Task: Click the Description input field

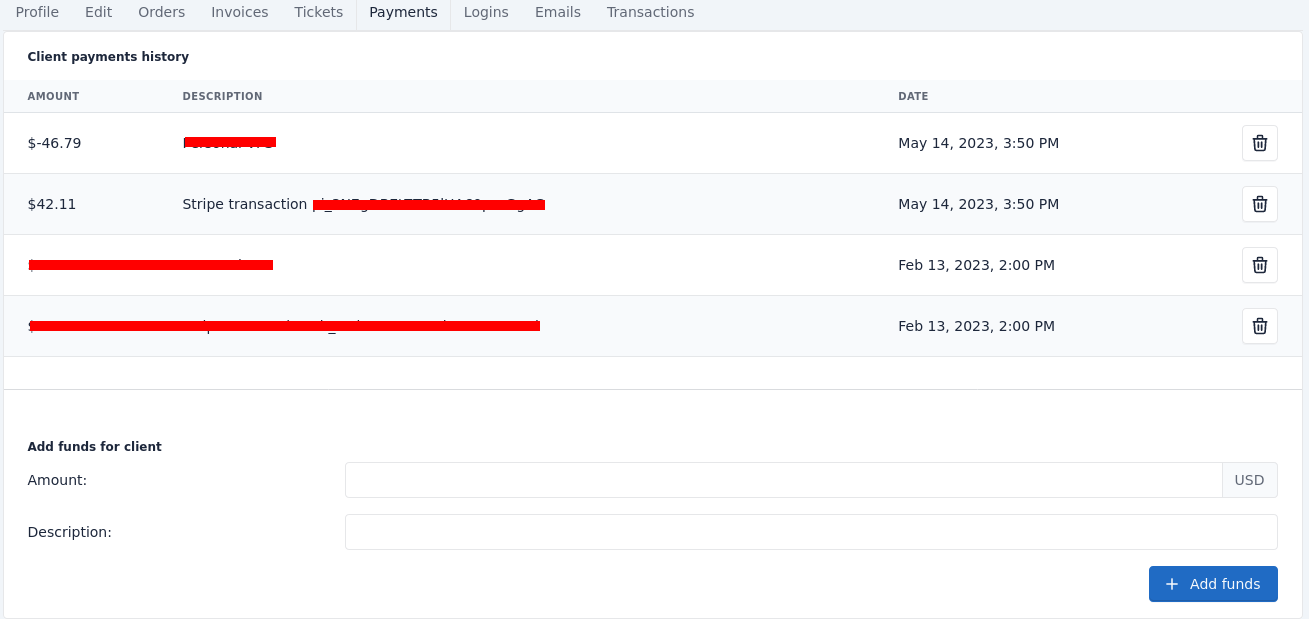Action: [x=810, y=532]
